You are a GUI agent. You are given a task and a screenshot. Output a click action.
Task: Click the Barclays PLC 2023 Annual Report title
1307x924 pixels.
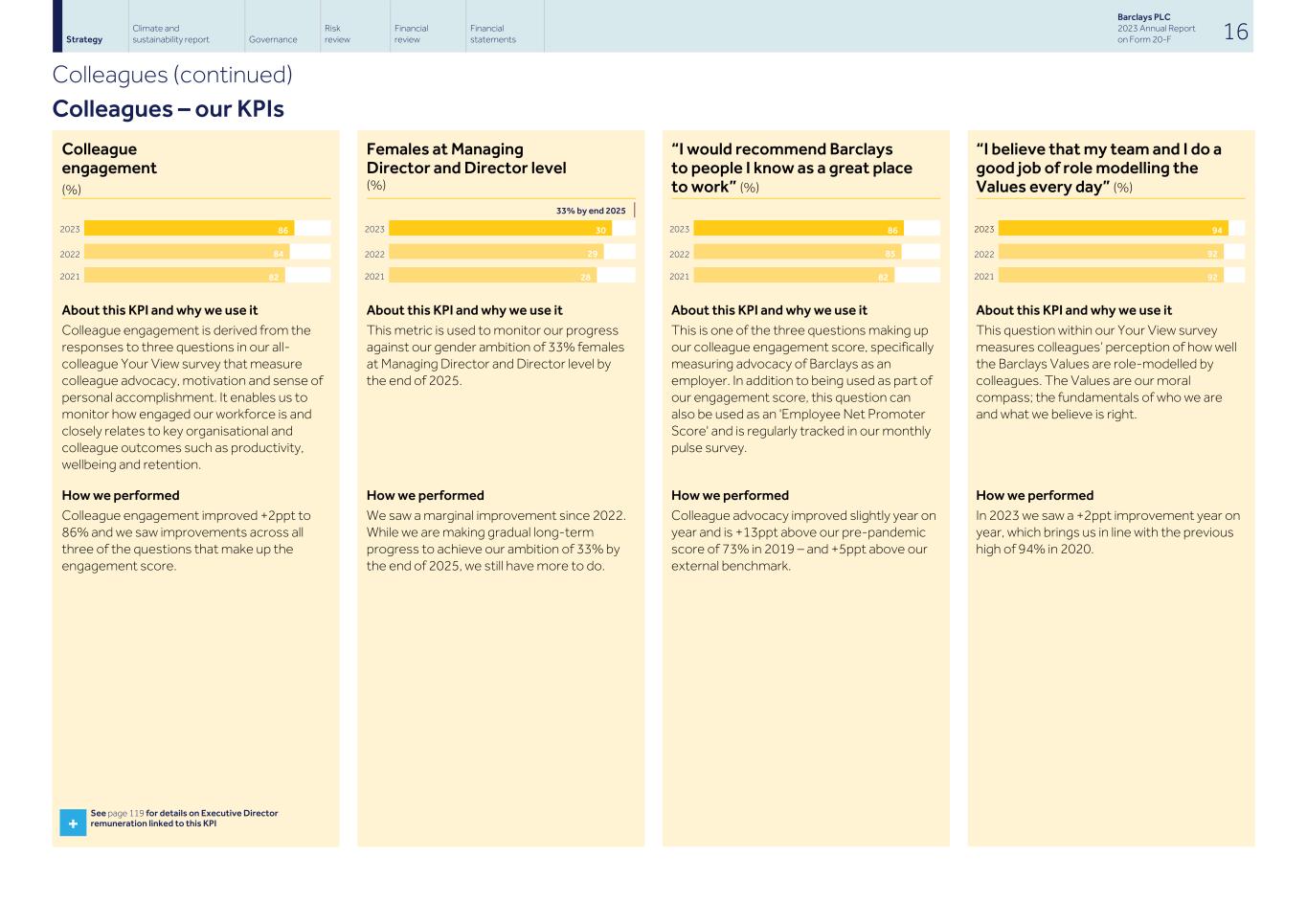coord(1156,29)
